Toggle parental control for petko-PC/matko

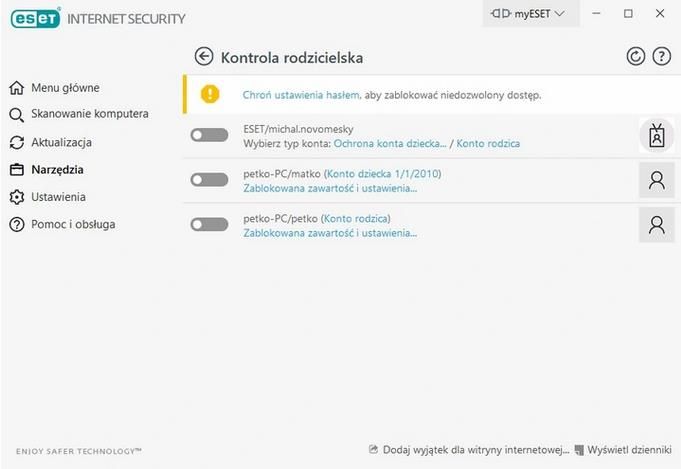[209, 179]
